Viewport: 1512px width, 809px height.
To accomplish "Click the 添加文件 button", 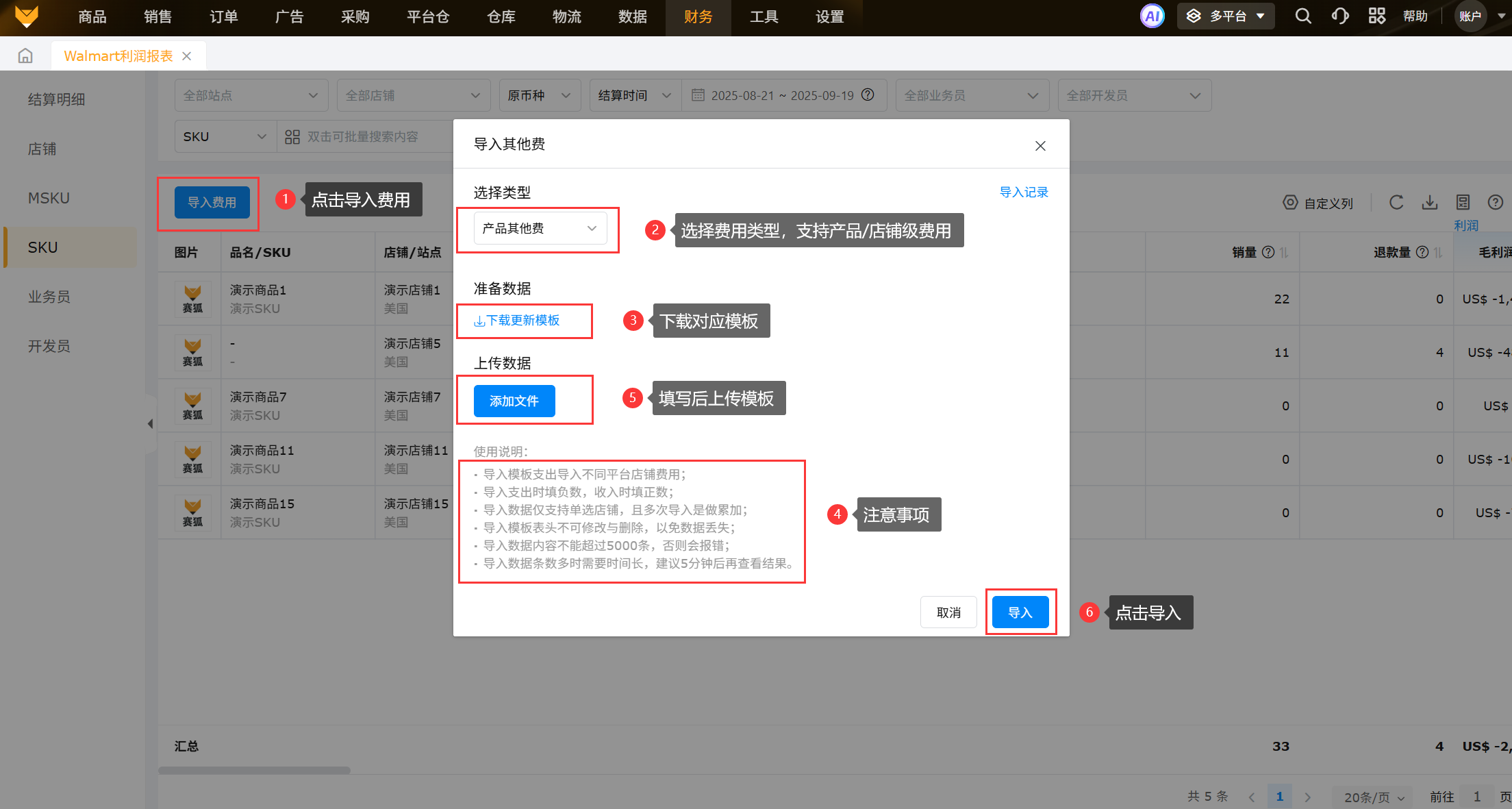I will 514,401.
